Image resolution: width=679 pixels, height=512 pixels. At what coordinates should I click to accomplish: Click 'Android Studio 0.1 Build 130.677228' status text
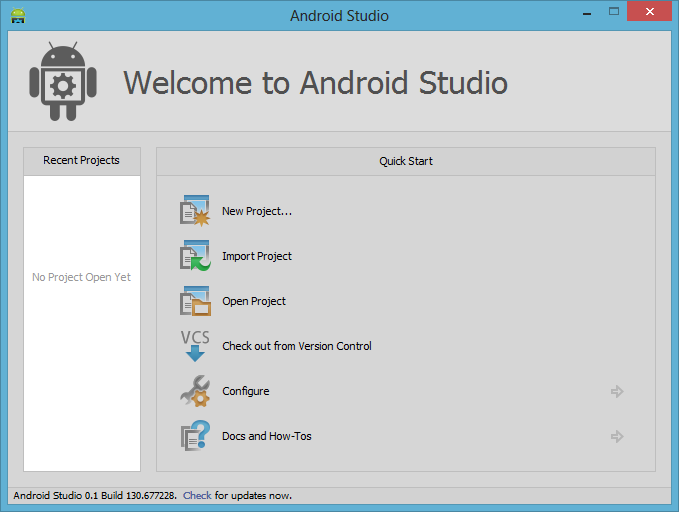coord(95,496)
